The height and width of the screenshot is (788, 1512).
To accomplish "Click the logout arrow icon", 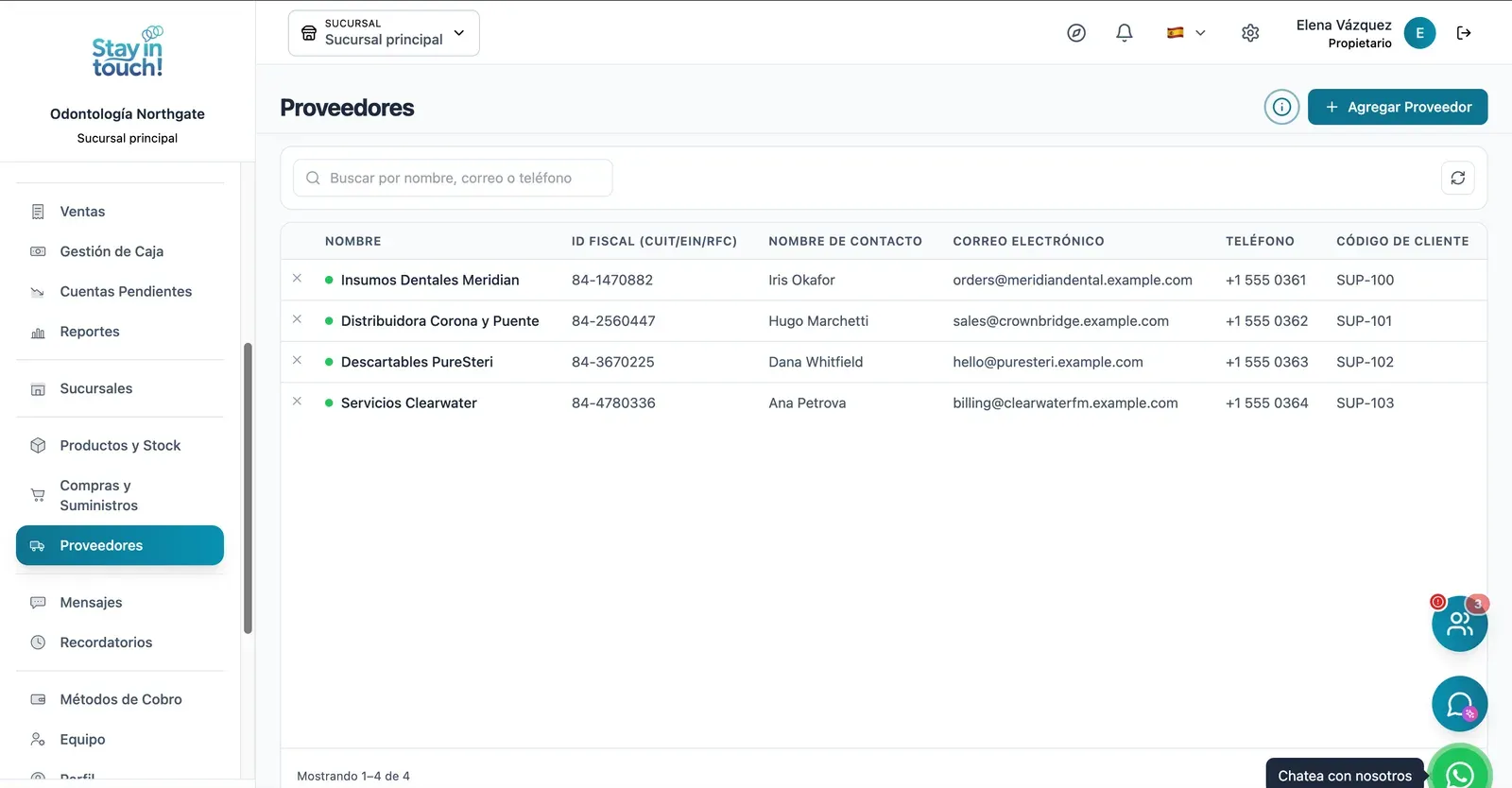I will (1464, 33).
